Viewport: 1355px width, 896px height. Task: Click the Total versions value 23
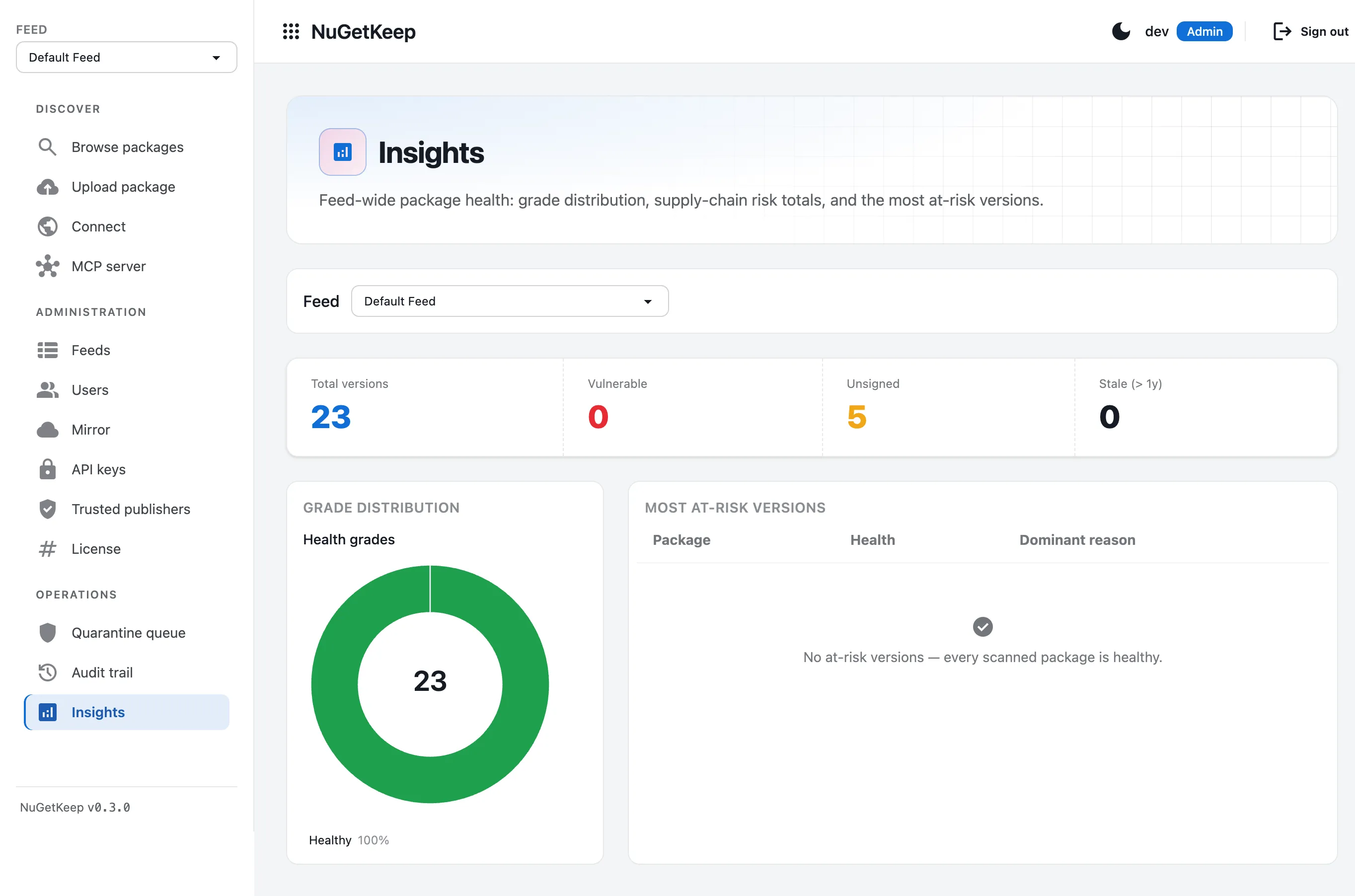[331, 417]
